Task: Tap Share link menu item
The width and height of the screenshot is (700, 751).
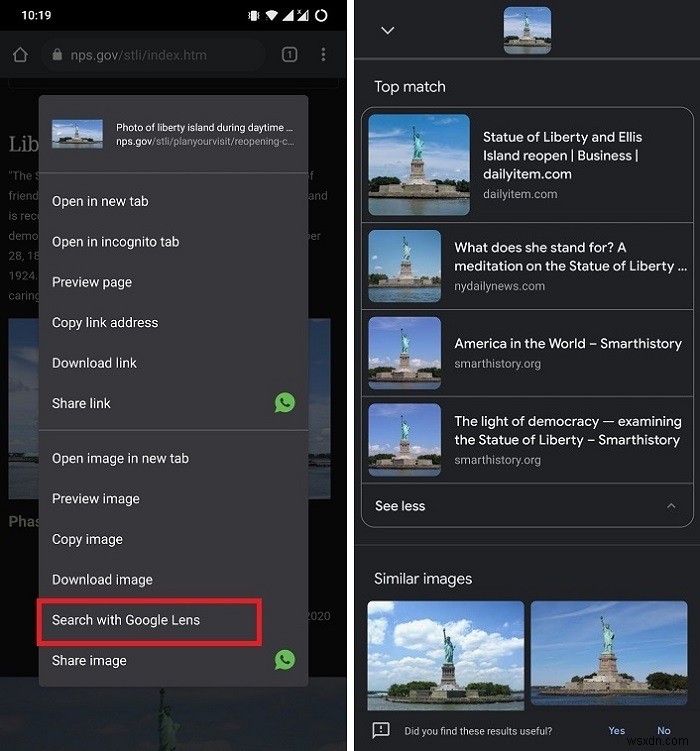Action: click(173, 403)
